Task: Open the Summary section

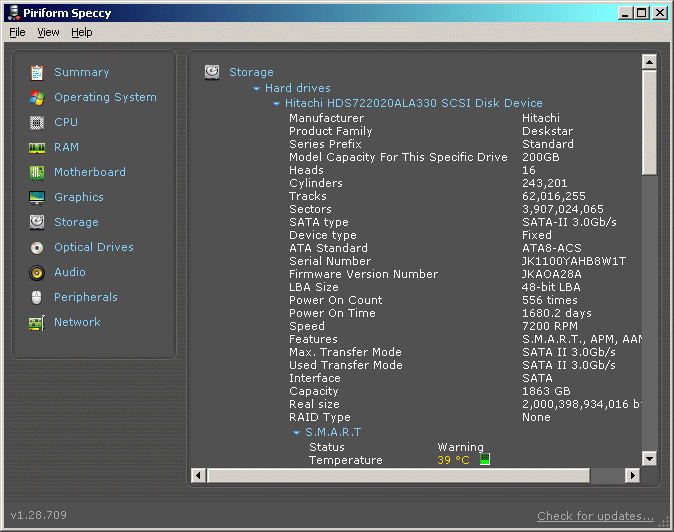Action: 82,72
